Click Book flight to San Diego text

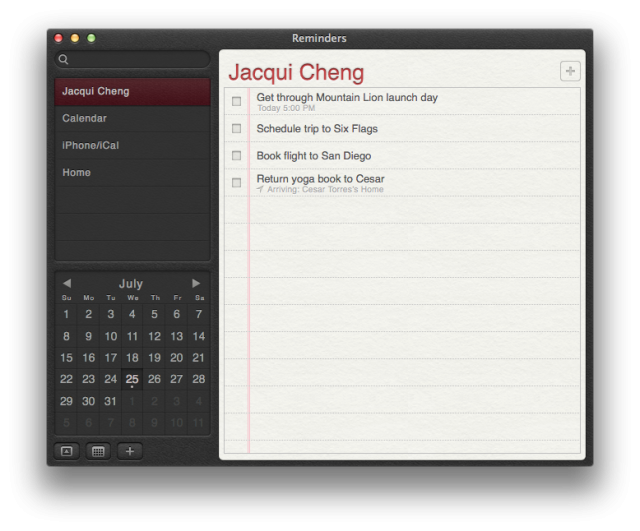[x=314, y=156]
